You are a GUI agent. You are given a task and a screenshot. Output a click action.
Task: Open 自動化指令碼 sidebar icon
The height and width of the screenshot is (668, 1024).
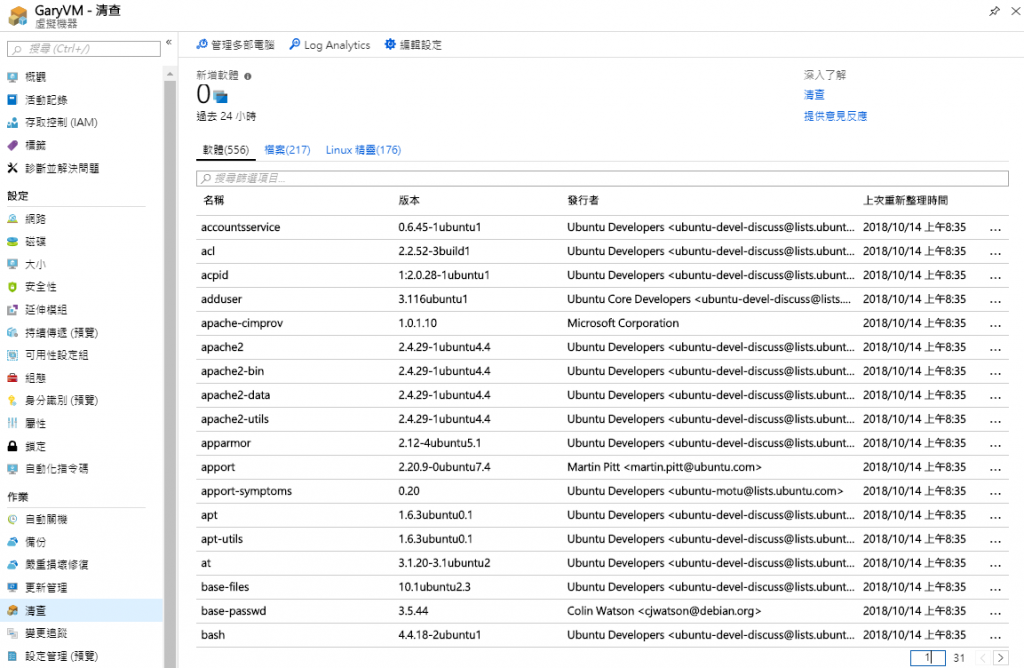12,469
